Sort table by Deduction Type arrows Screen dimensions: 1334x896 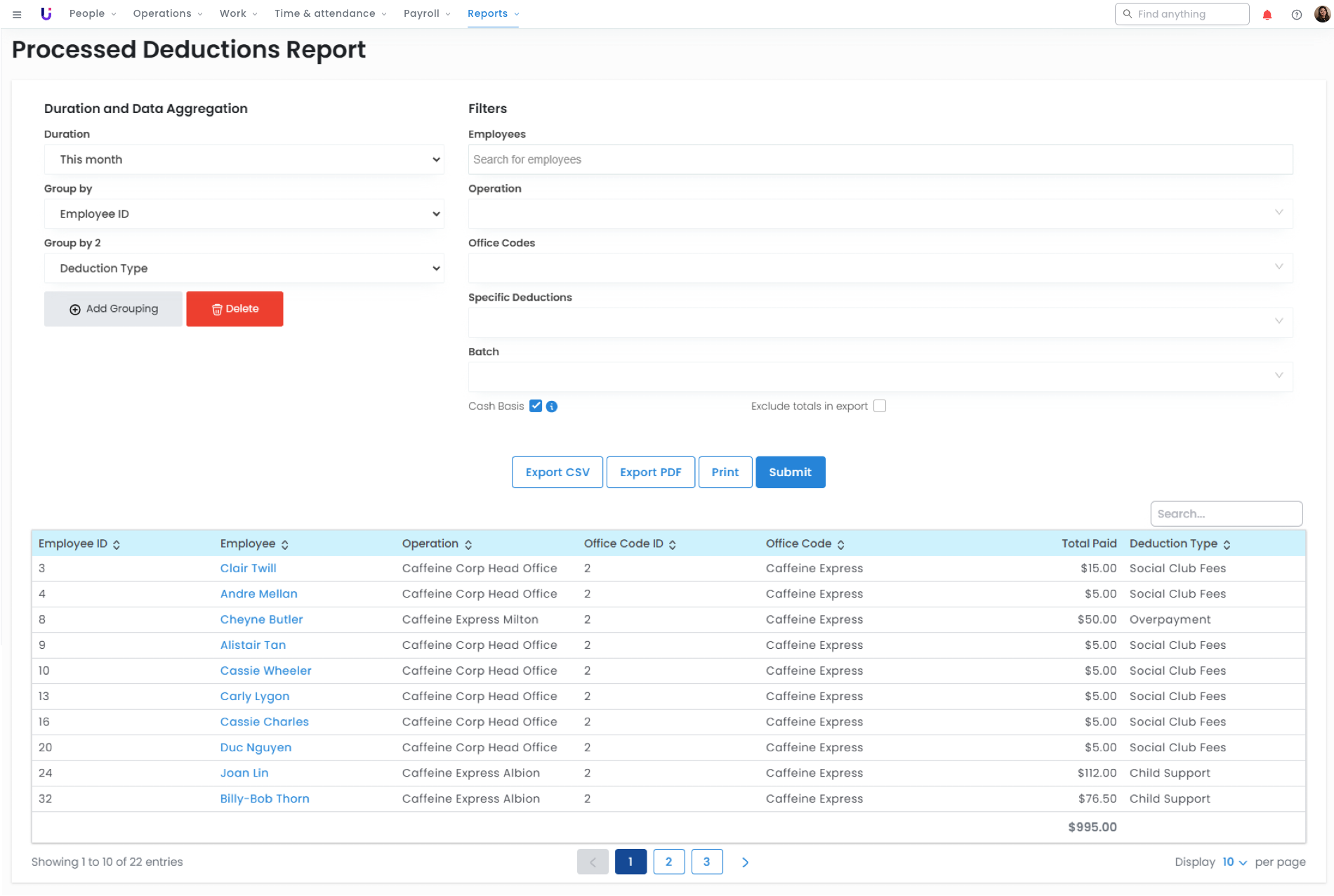click(1227, 545)
